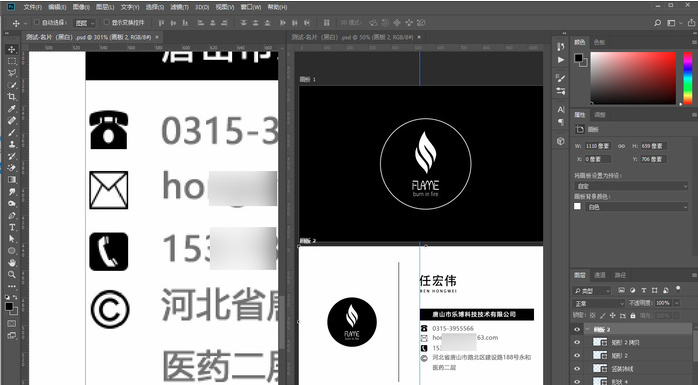Open the blend mode dropdown 正常
Image resolution: width=698 pixels, height=385 pixels.
599,303
